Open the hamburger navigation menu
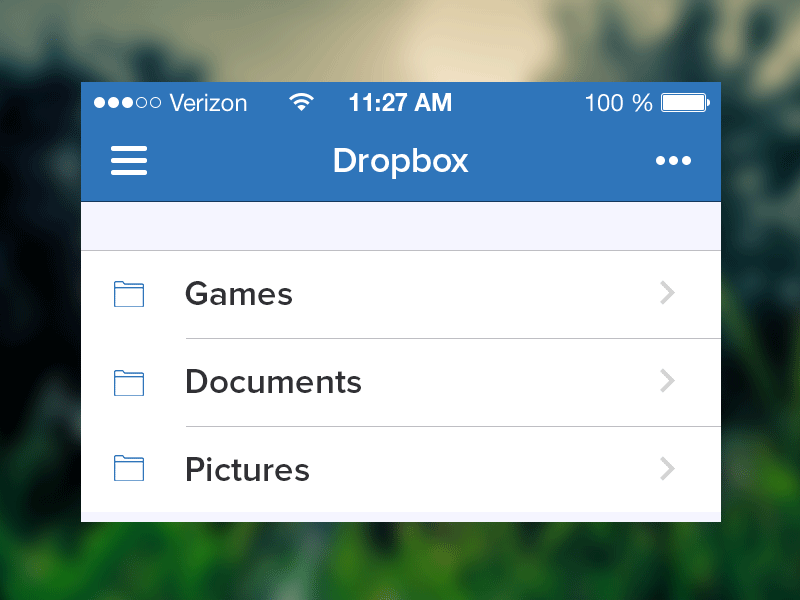 128,160
